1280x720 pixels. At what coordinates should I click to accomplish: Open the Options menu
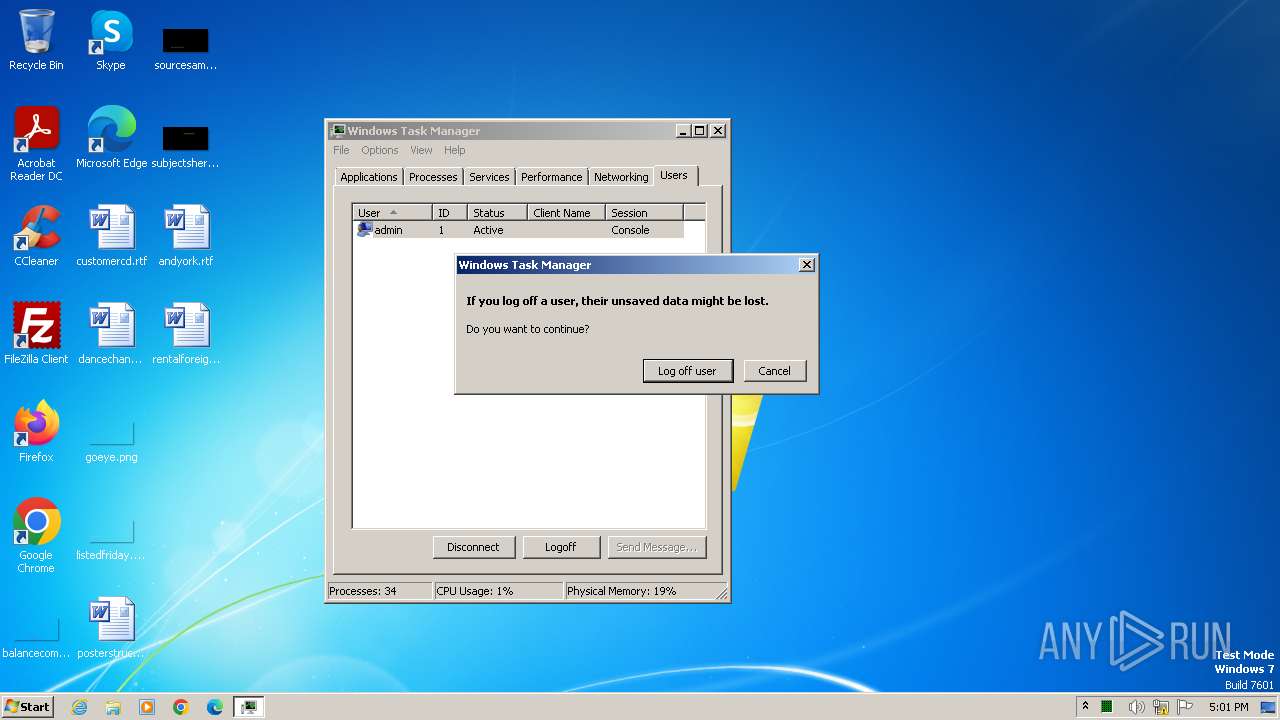[x=380, y=150]
